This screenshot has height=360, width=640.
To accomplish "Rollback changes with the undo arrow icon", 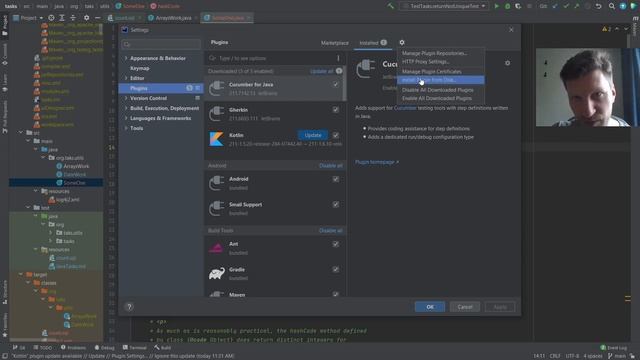I will click(x=598, y=6).
